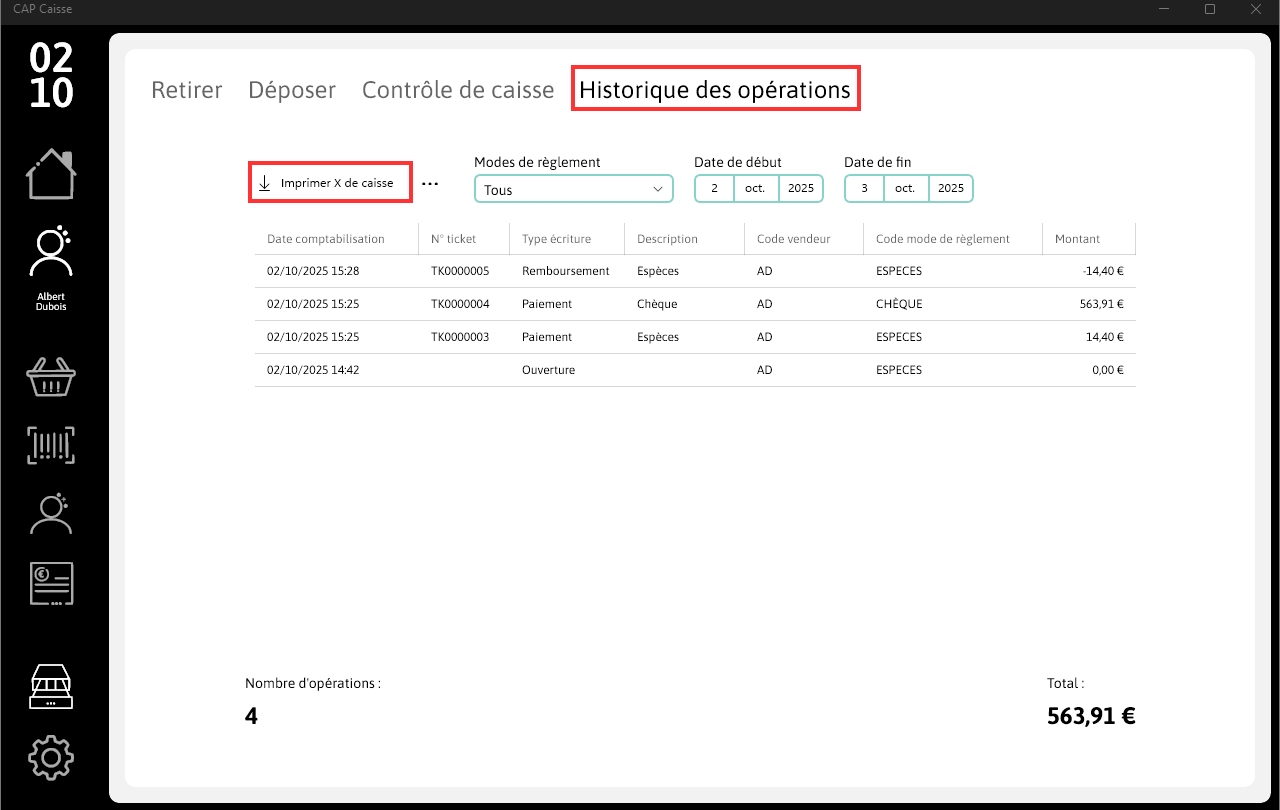Select the barcode scanner icon
This screenshot has height=810, width=1280.
pos(51,445)
